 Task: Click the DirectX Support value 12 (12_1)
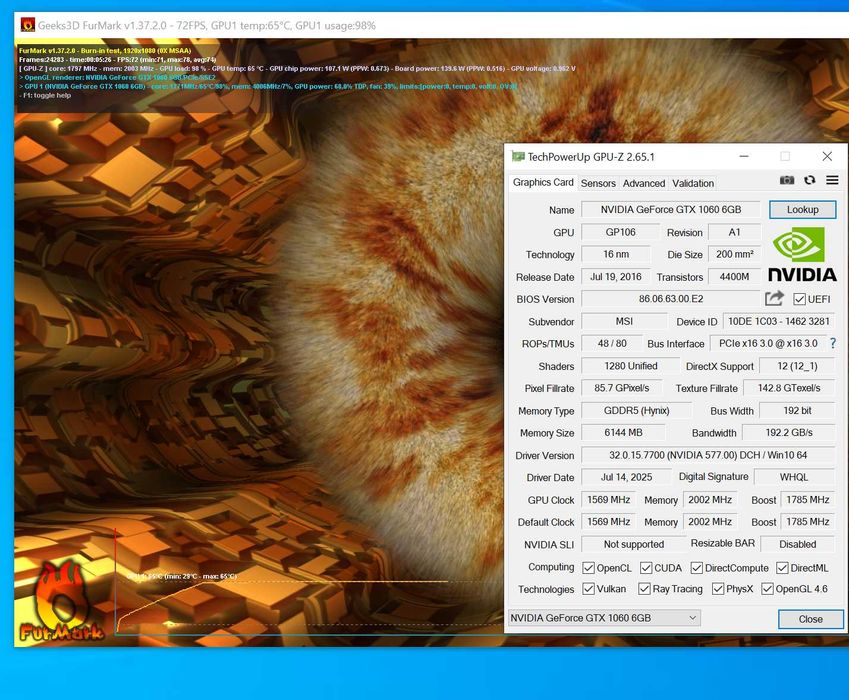tap(797, 366)
